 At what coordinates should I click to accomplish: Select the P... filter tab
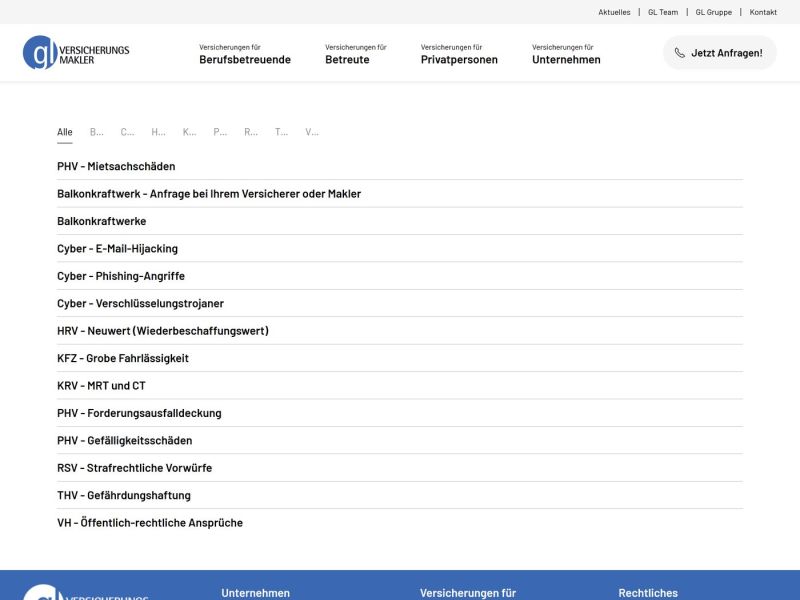(x=220, y=132)
